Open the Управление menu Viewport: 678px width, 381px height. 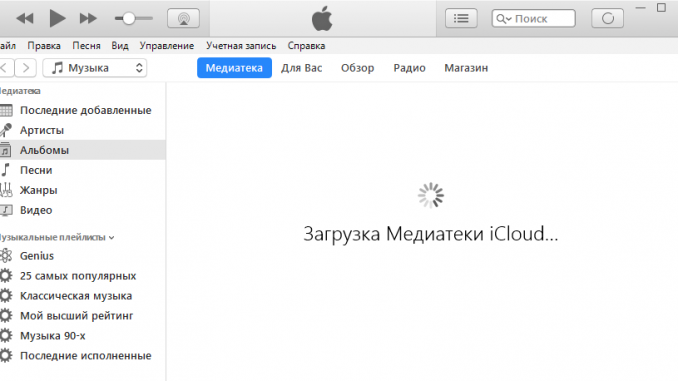coord(166,46)
